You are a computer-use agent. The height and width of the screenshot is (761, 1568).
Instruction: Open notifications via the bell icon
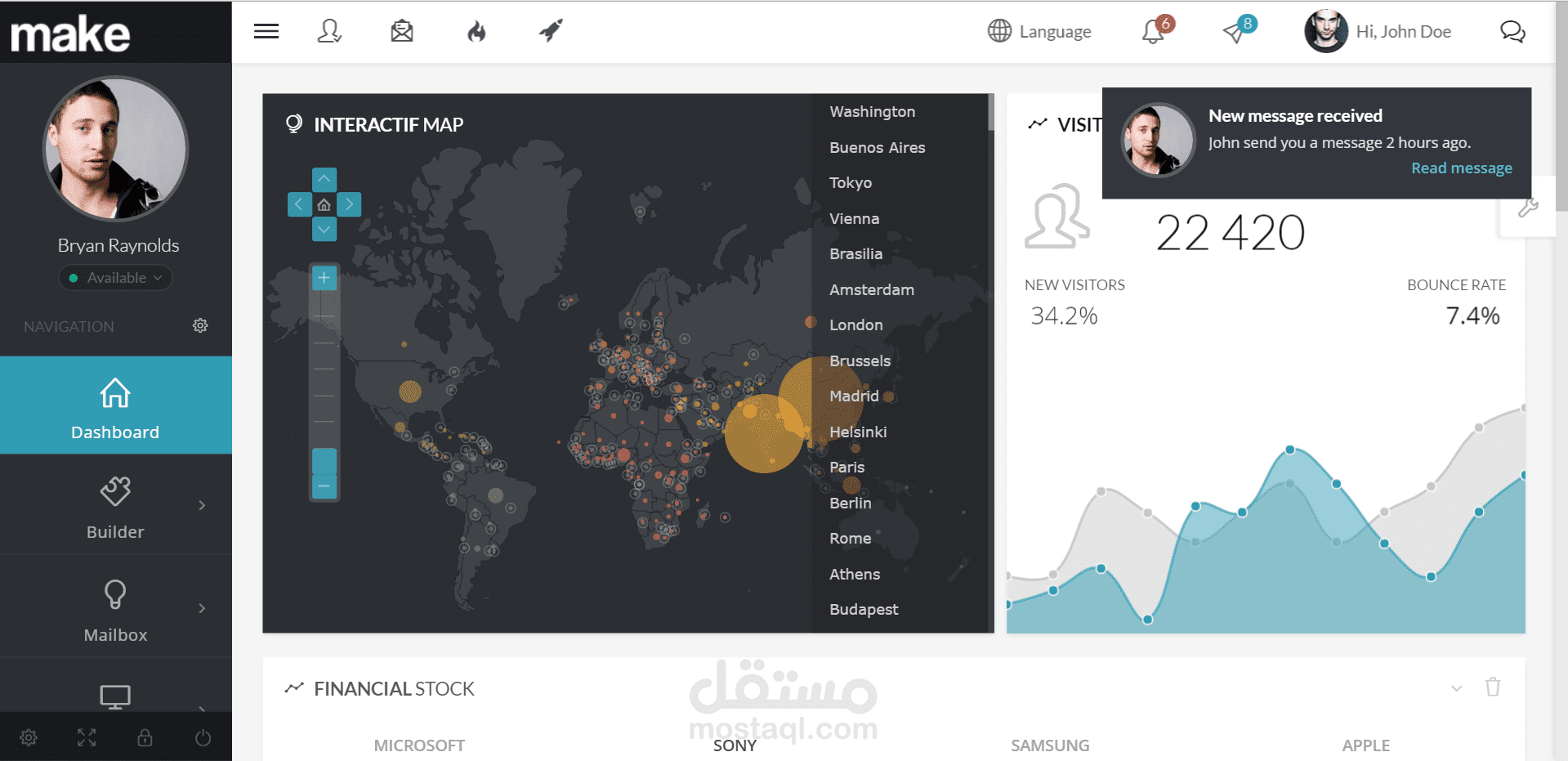click(1152, 31)
